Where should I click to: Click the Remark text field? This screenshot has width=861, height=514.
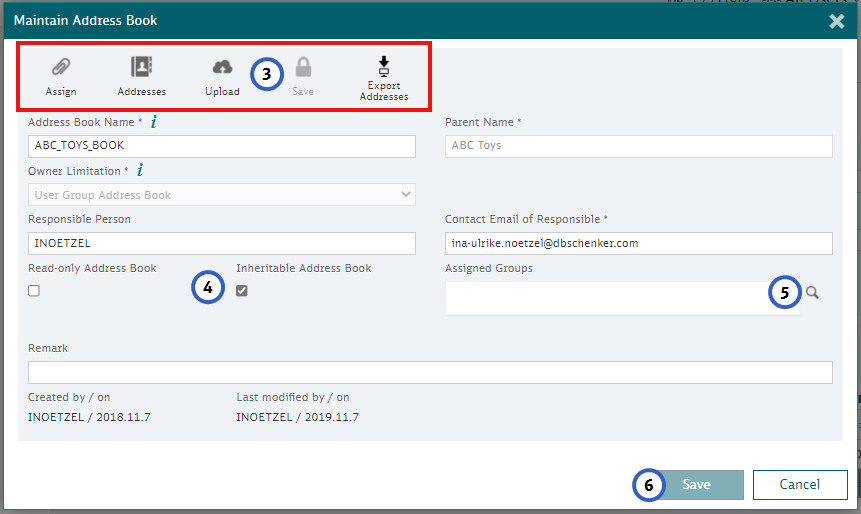point(430,372)
